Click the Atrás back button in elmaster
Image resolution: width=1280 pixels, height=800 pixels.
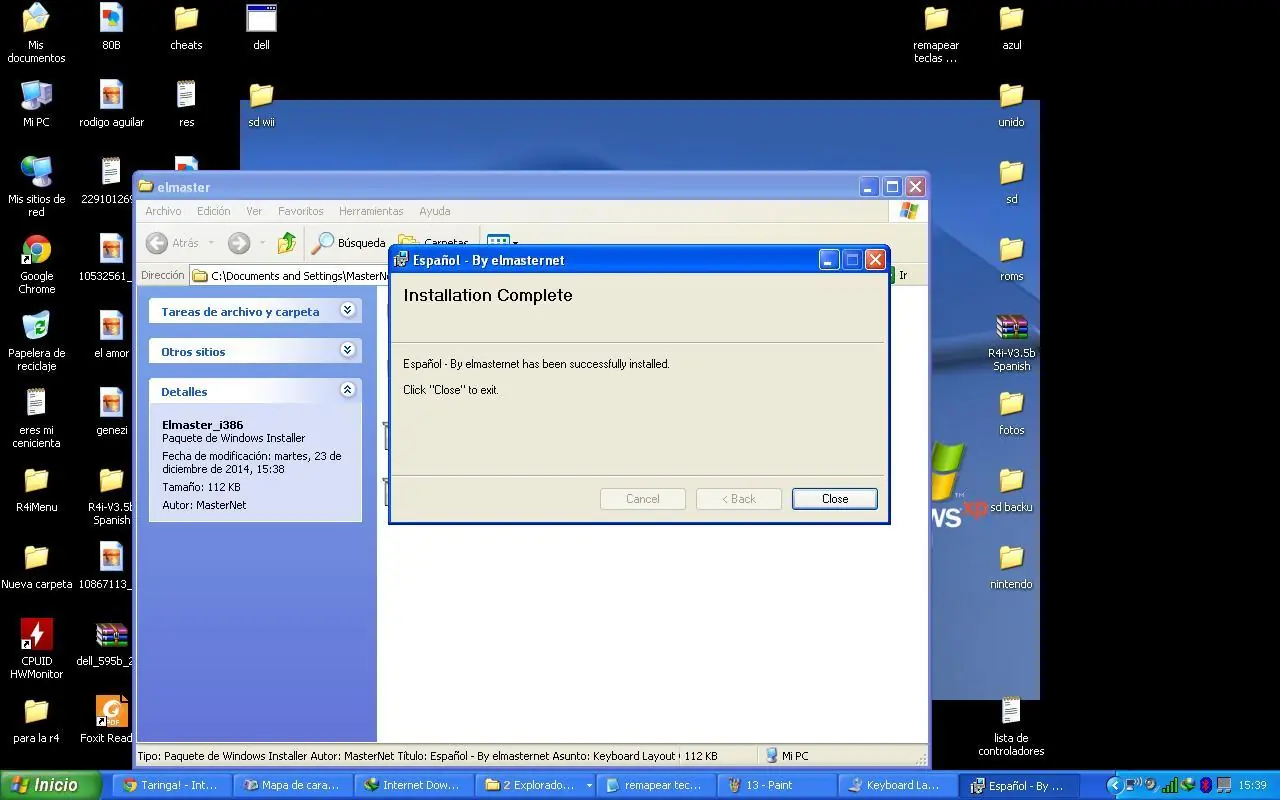[173, 243]
